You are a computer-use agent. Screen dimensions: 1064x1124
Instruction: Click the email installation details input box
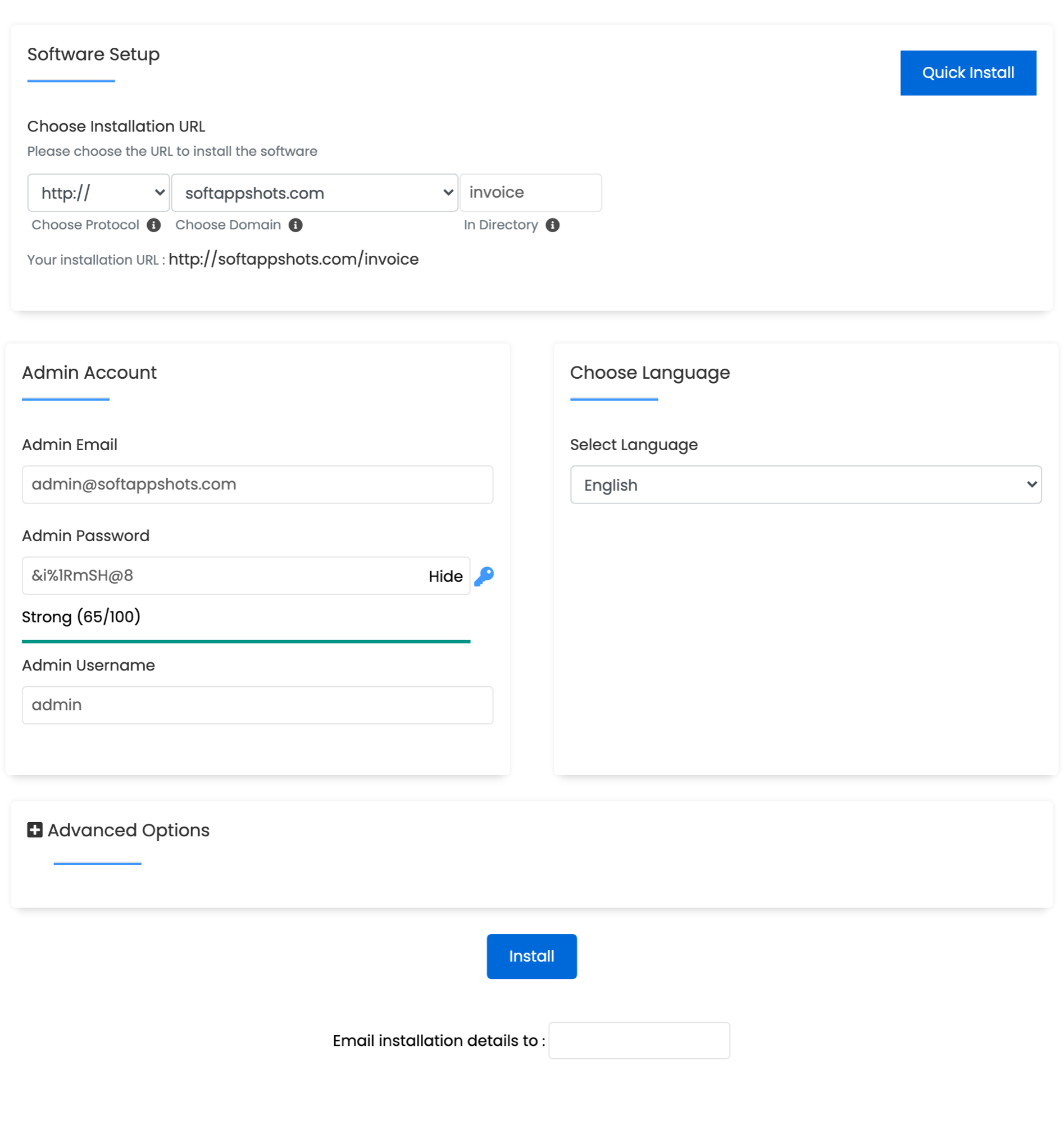[639, 1040]
